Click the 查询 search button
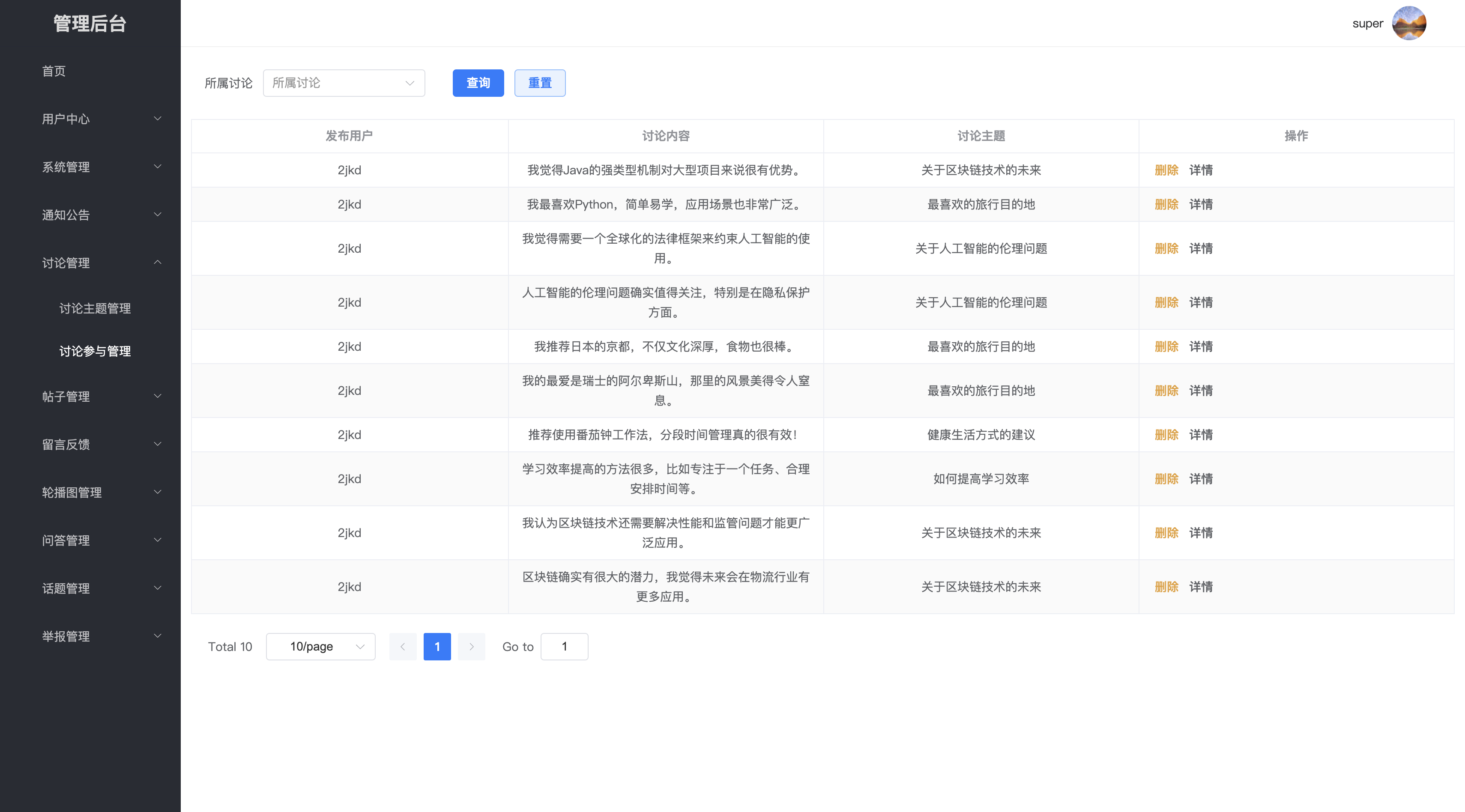 (478, 83)
